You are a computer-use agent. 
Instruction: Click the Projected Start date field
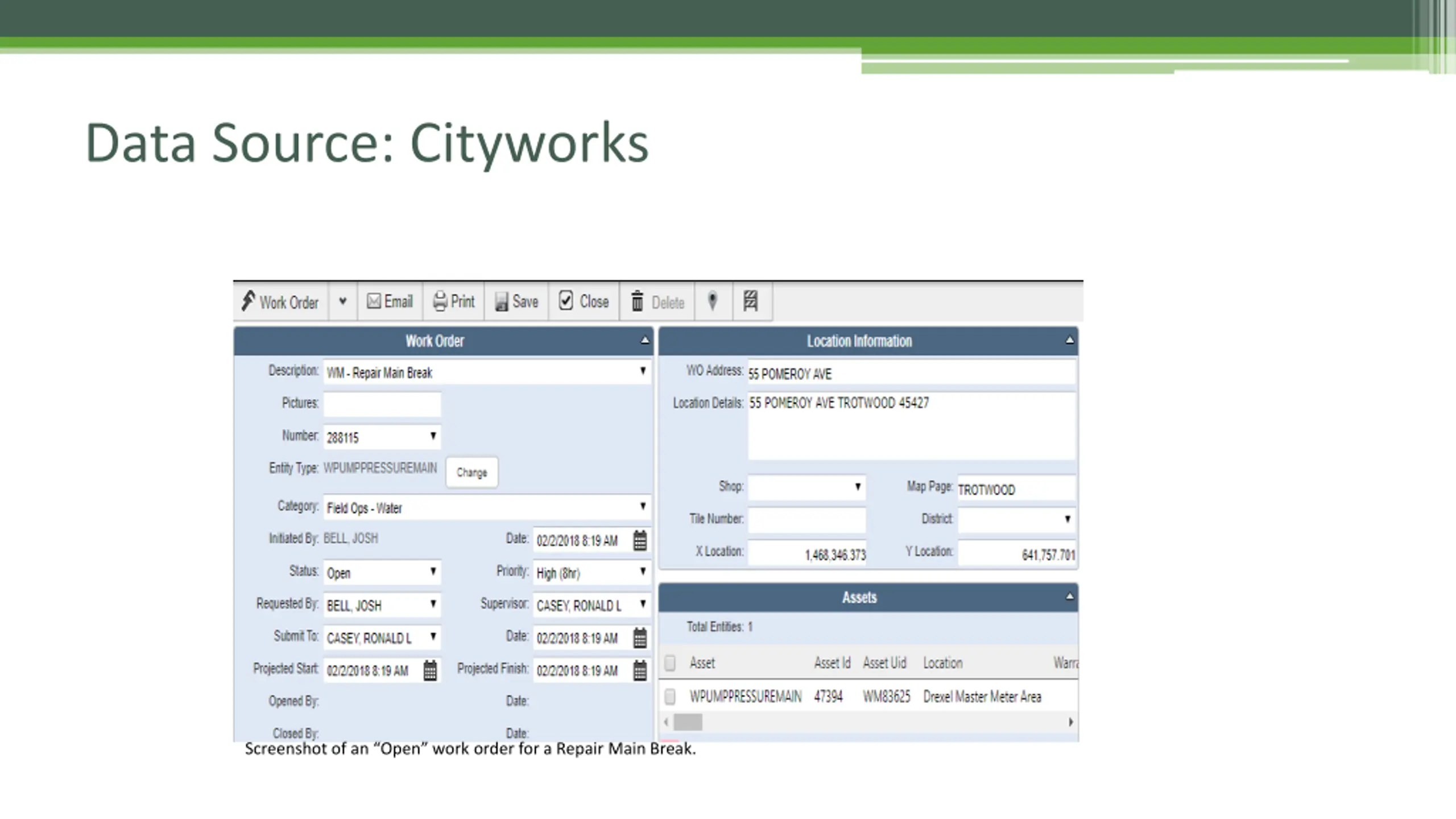point(373,671)
